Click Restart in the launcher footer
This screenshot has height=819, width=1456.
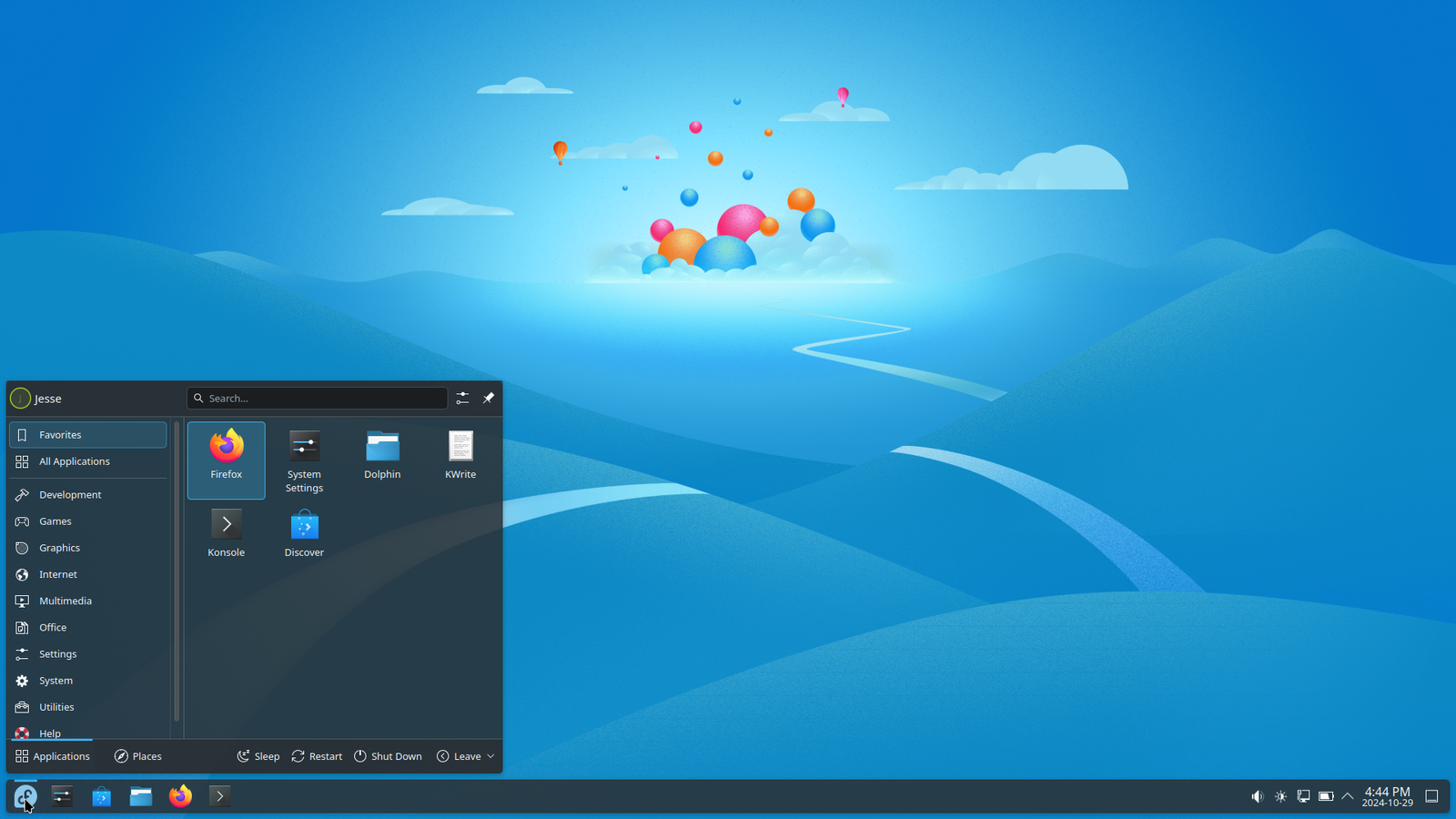[316, 755]
